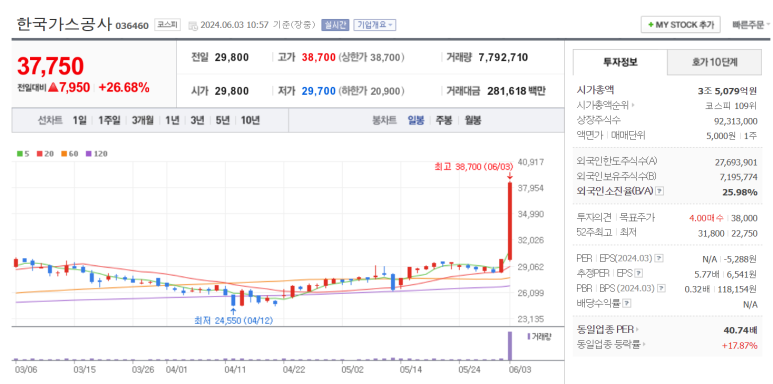Click the stock code 036460

(x=132, y=25)
